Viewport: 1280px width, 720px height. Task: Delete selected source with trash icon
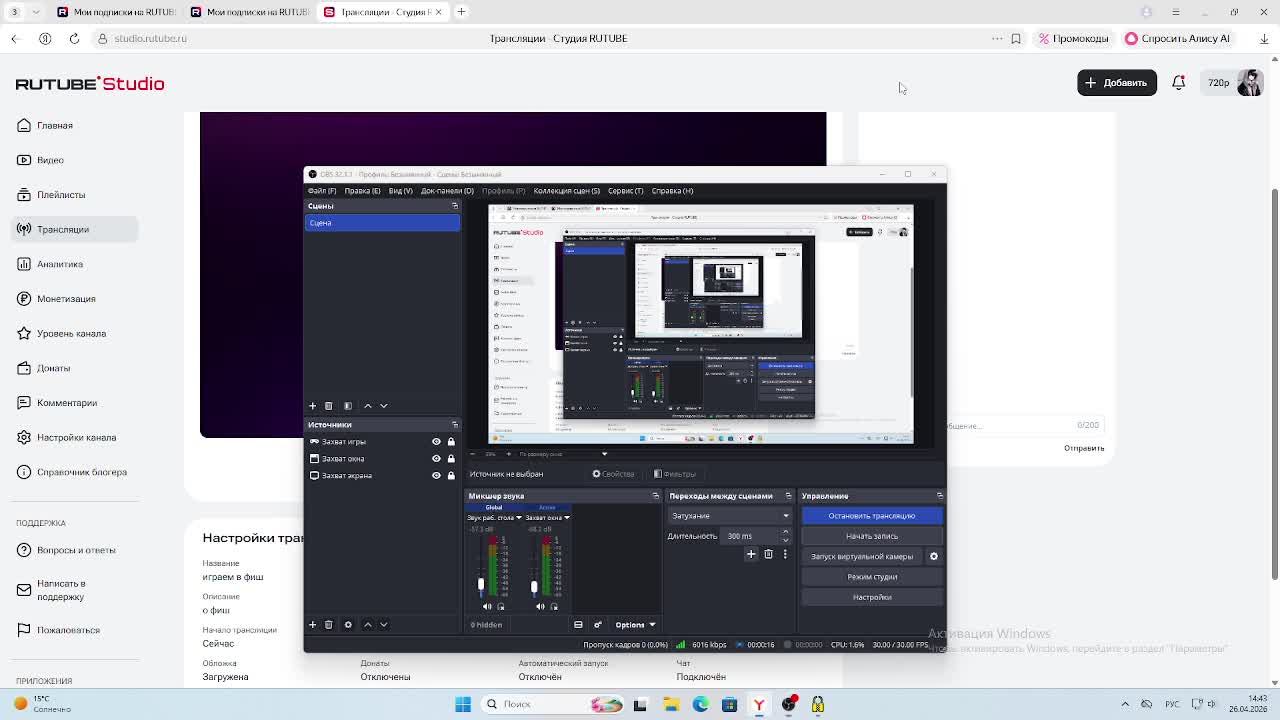328,625
